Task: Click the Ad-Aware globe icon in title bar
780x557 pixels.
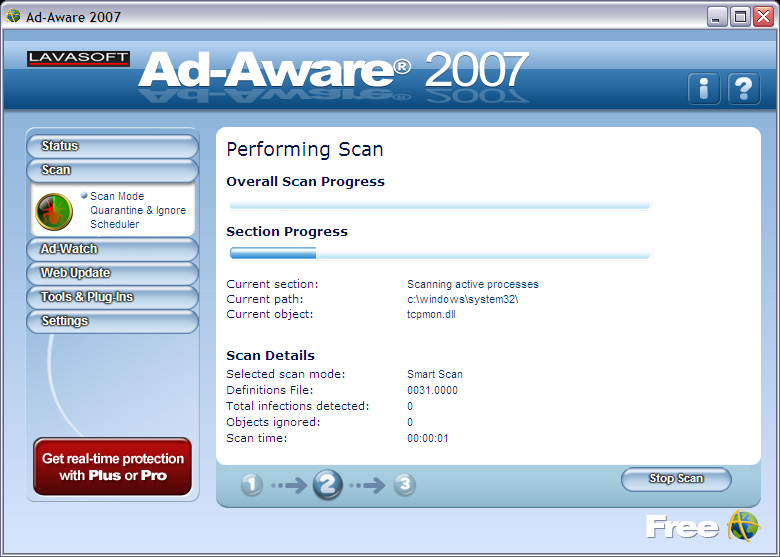Action: (x=13, y=16)
